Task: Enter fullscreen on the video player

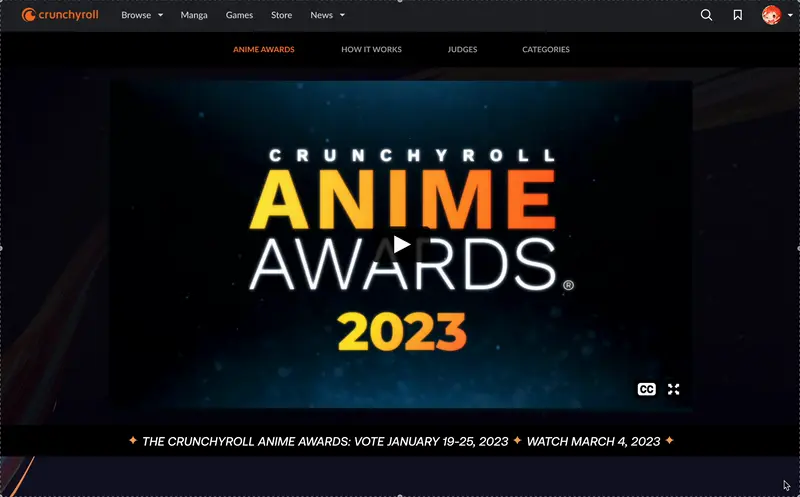Action: click(x=673, y=389)
